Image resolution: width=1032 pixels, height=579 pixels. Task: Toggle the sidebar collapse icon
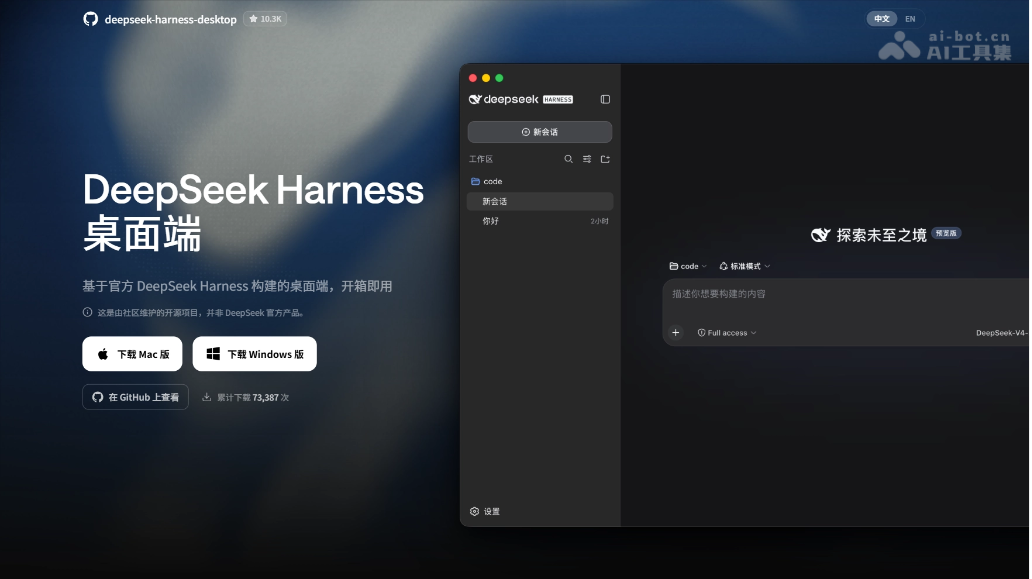point(606,99)
